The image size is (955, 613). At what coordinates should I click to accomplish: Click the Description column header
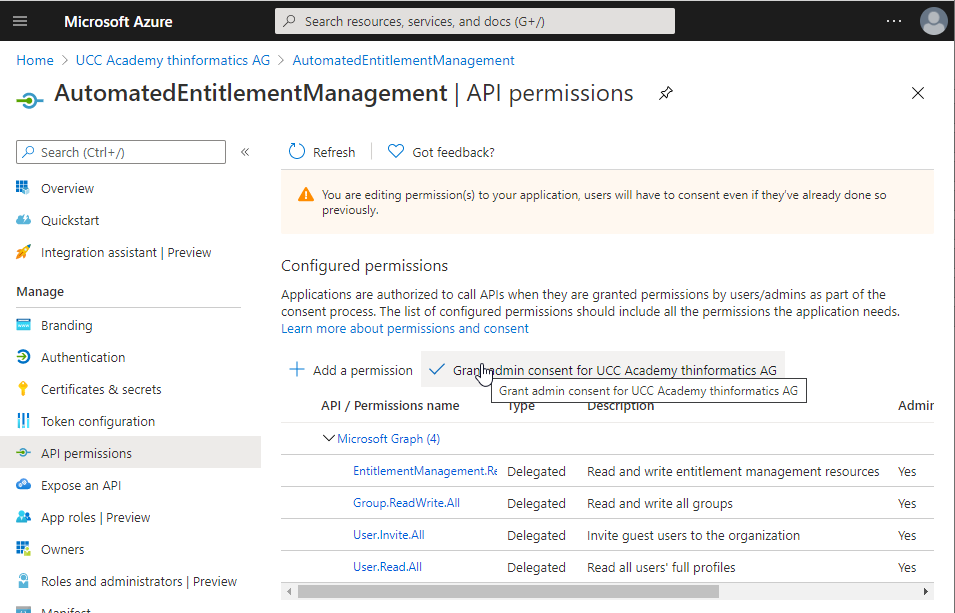point(621,406)
